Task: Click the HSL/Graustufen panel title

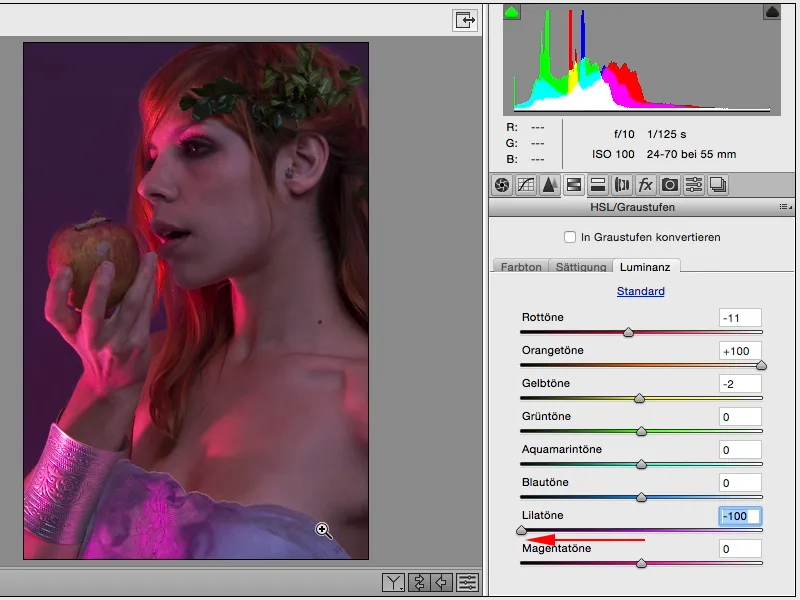Action: [632, 207]
